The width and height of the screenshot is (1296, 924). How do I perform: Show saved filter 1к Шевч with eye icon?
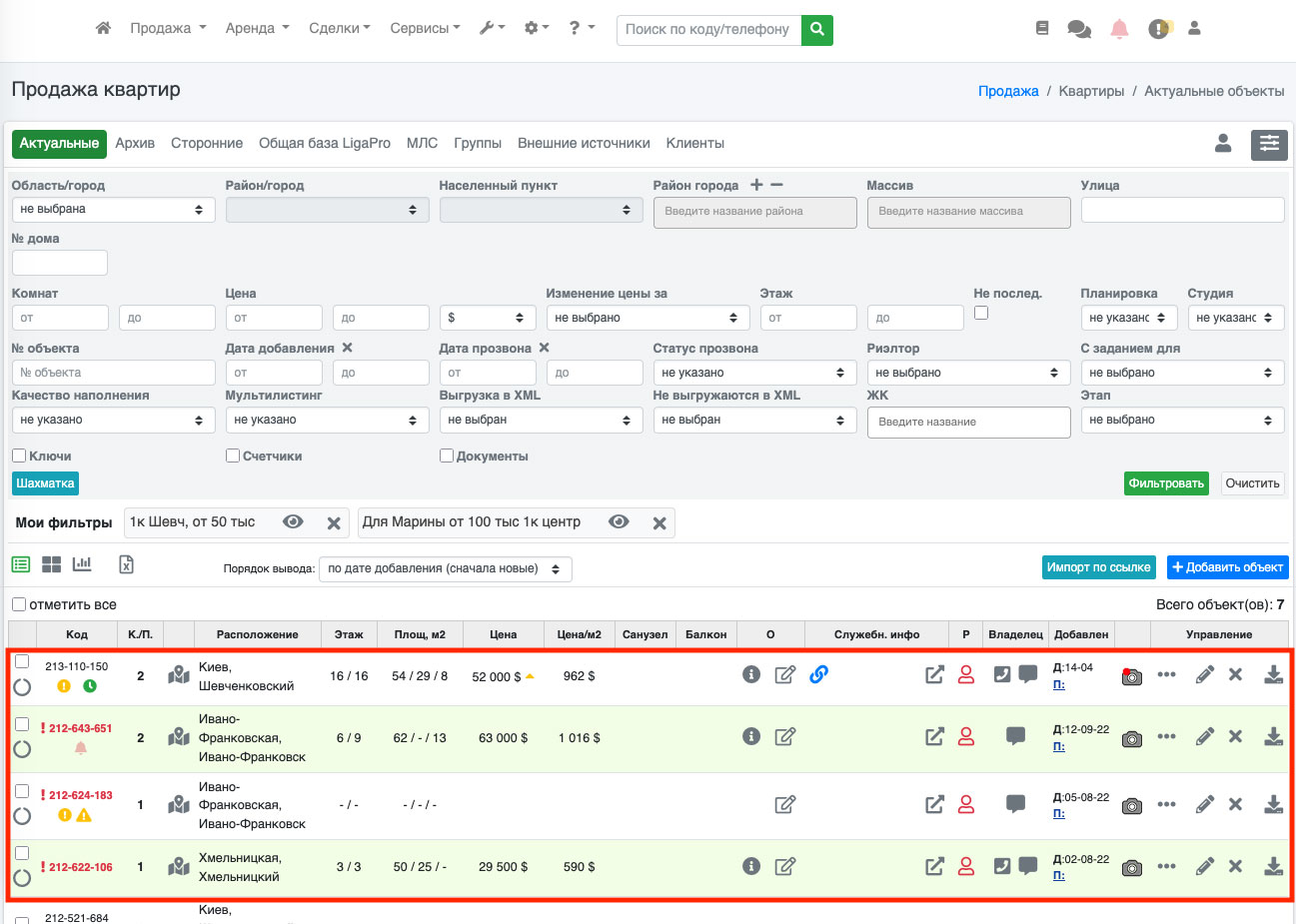pos(293,521)
